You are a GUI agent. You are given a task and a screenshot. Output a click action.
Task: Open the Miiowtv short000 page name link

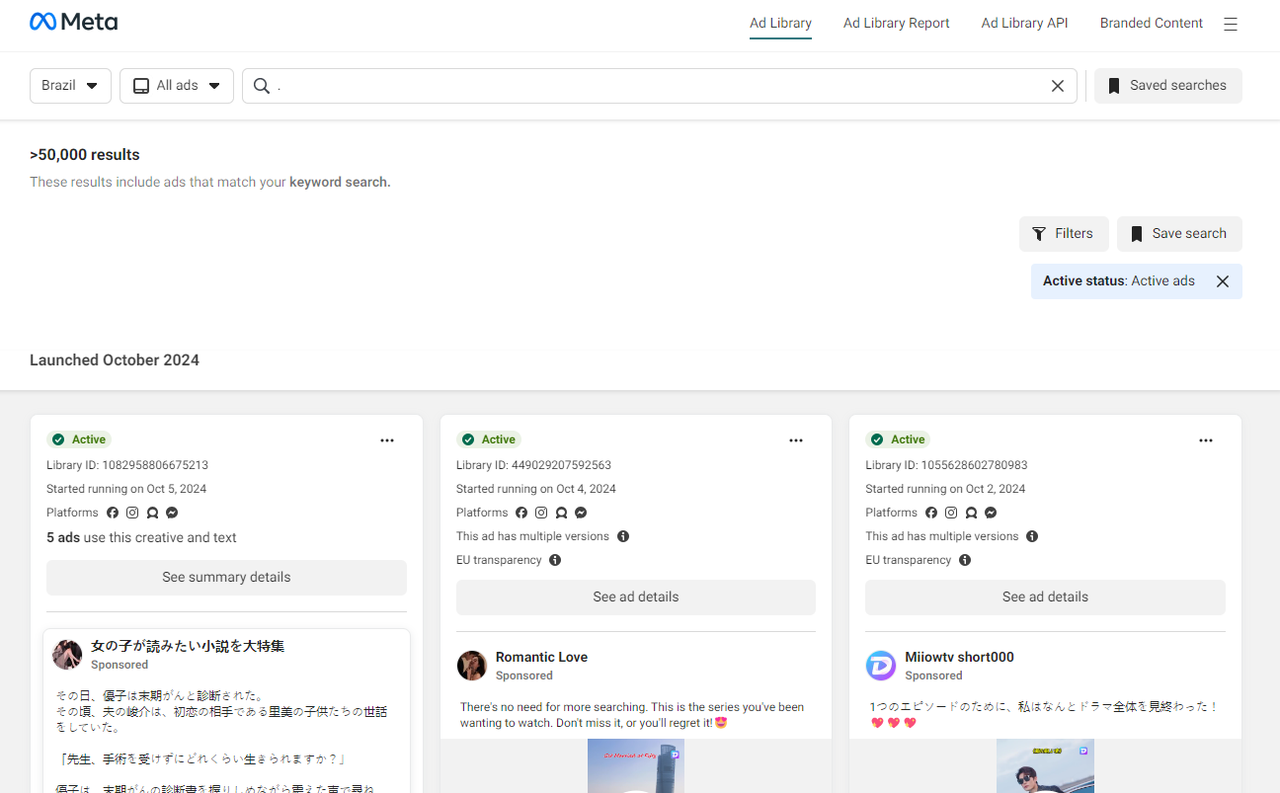pyautogui.click(x=959, y=657)
